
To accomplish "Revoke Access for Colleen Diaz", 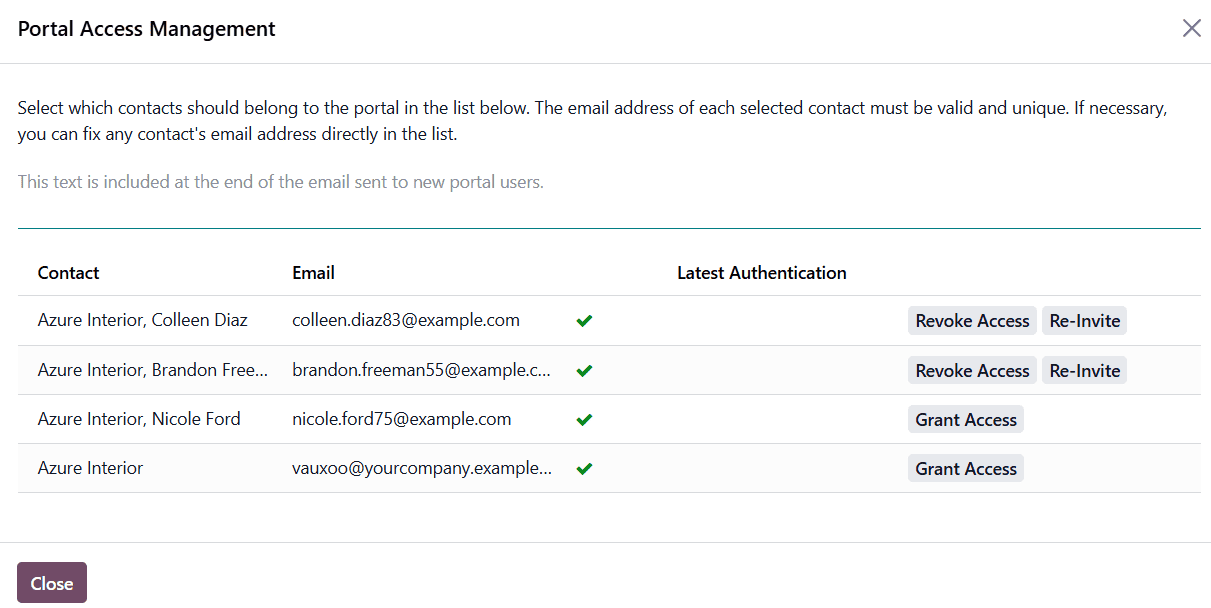I will click(x=972, y=321).
